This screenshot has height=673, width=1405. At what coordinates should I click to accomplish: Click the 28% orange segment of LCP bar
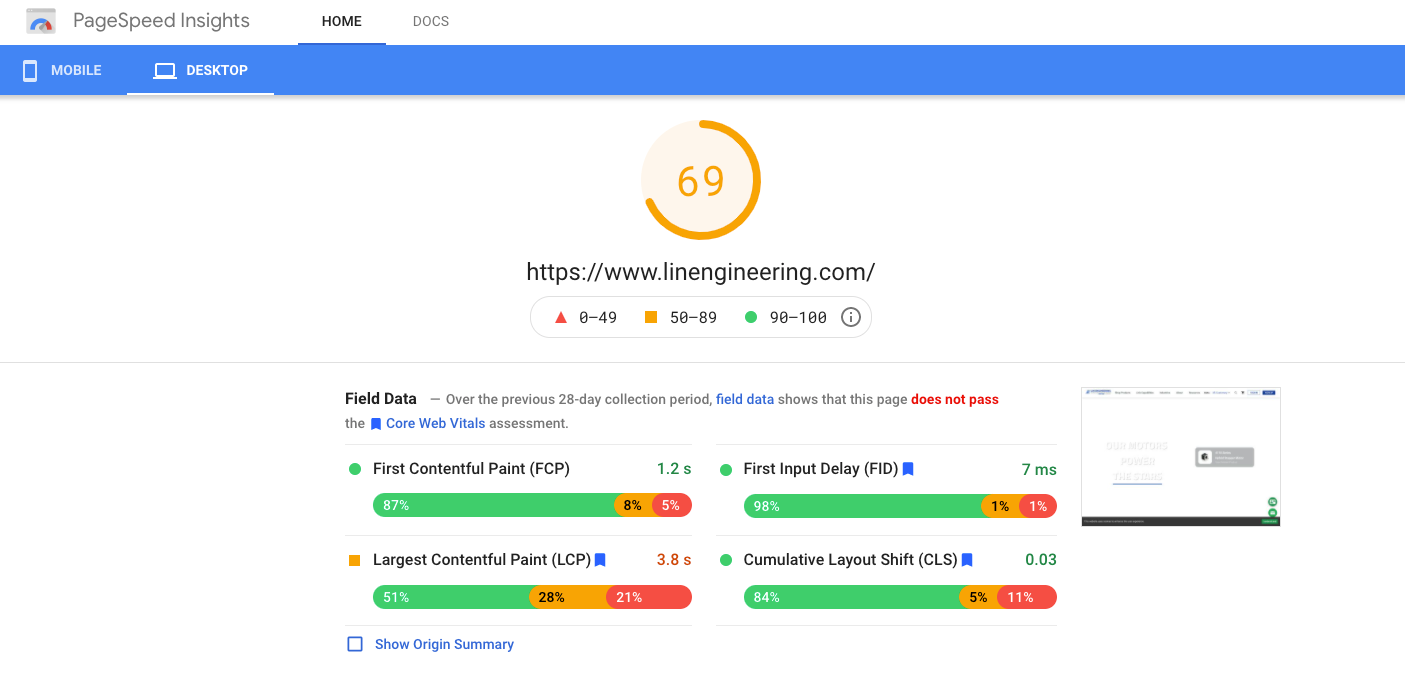pos(568,597)
